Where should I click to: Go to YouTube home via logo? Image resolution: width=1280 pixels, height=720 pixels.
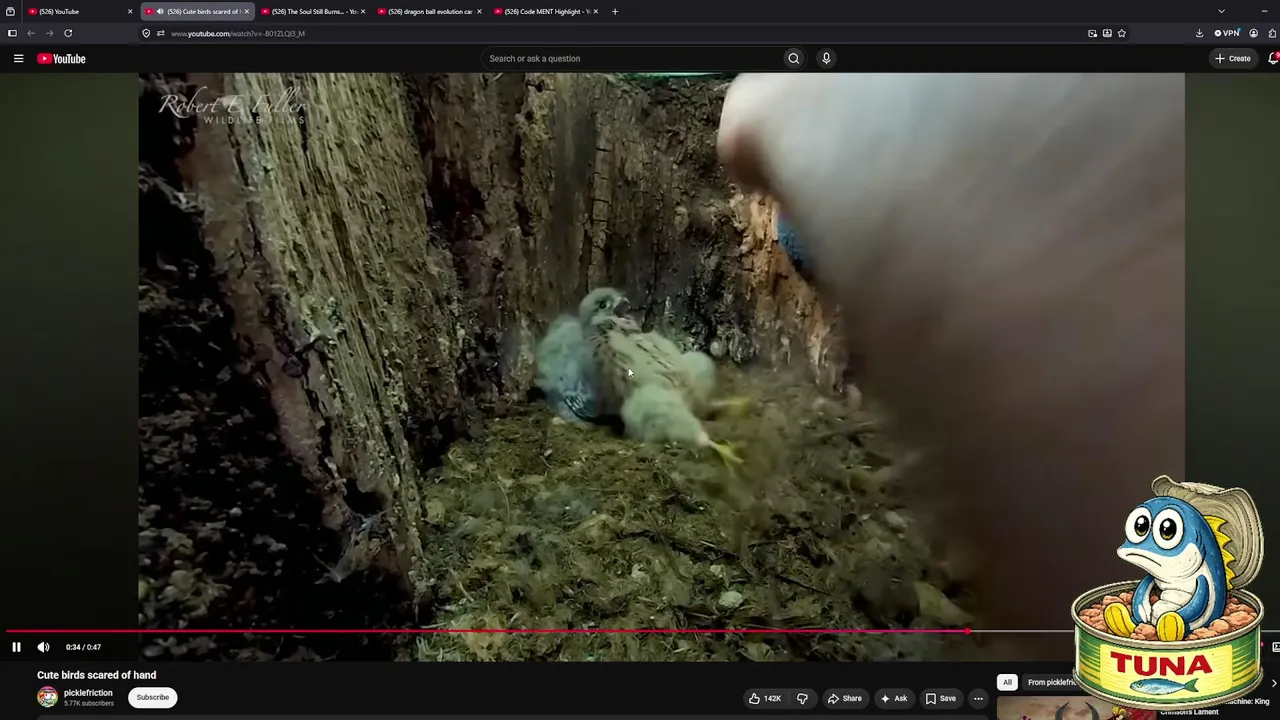[62, 58]
